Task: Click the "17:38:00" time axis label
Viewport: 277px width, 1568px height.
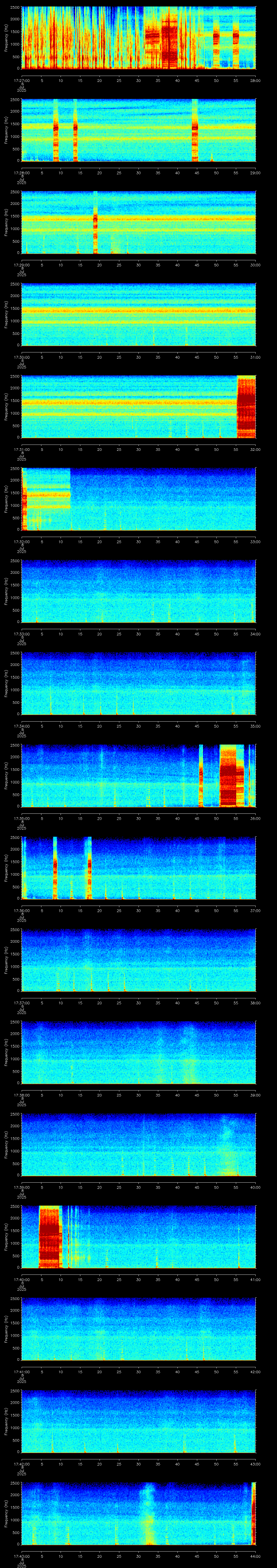Action: tap(21, 1096)
